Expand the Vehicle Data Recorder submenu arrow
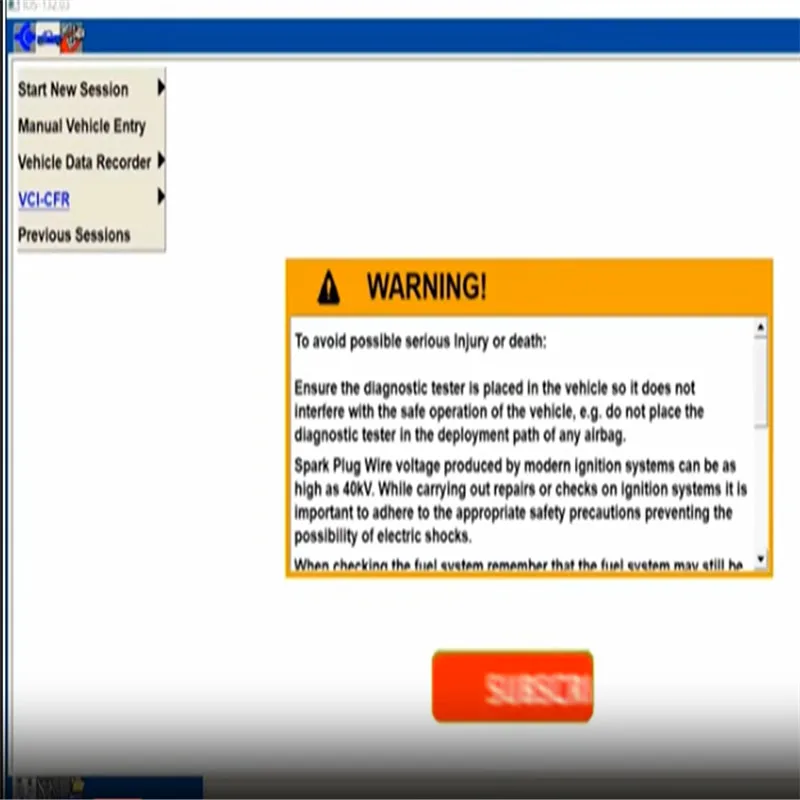Image resolution: width=800 pixels, height=800 pixels. (x=161, y=160)
